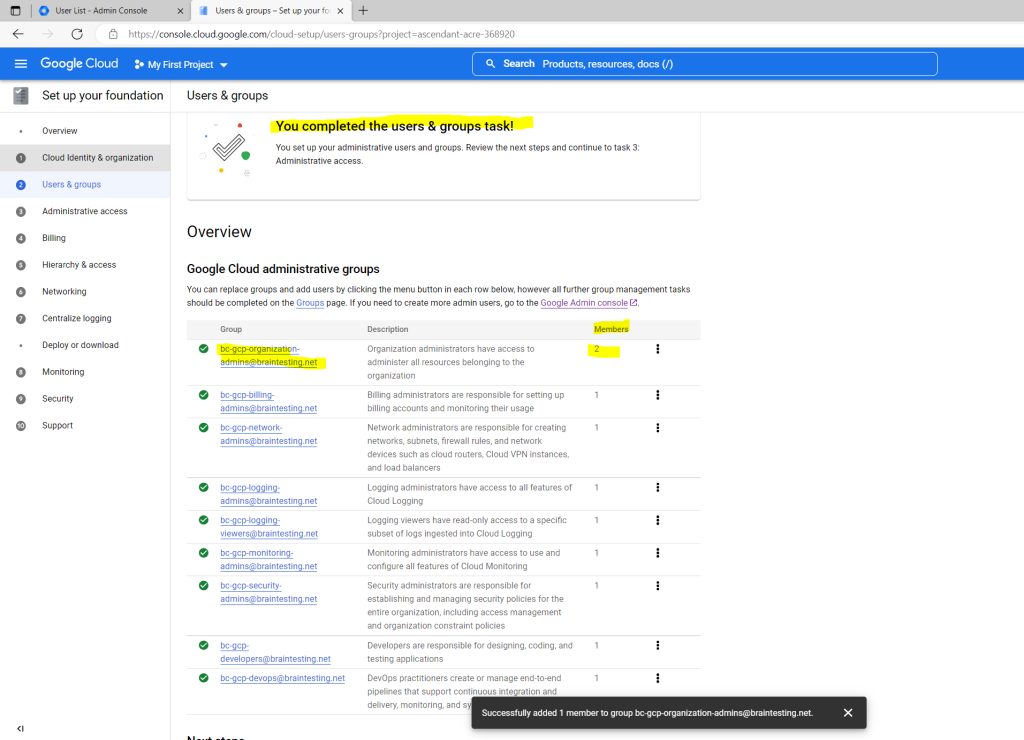Focus the Products, resources, docs search box
Screen dimensions: 1024x740
click(x=705, y=64)
